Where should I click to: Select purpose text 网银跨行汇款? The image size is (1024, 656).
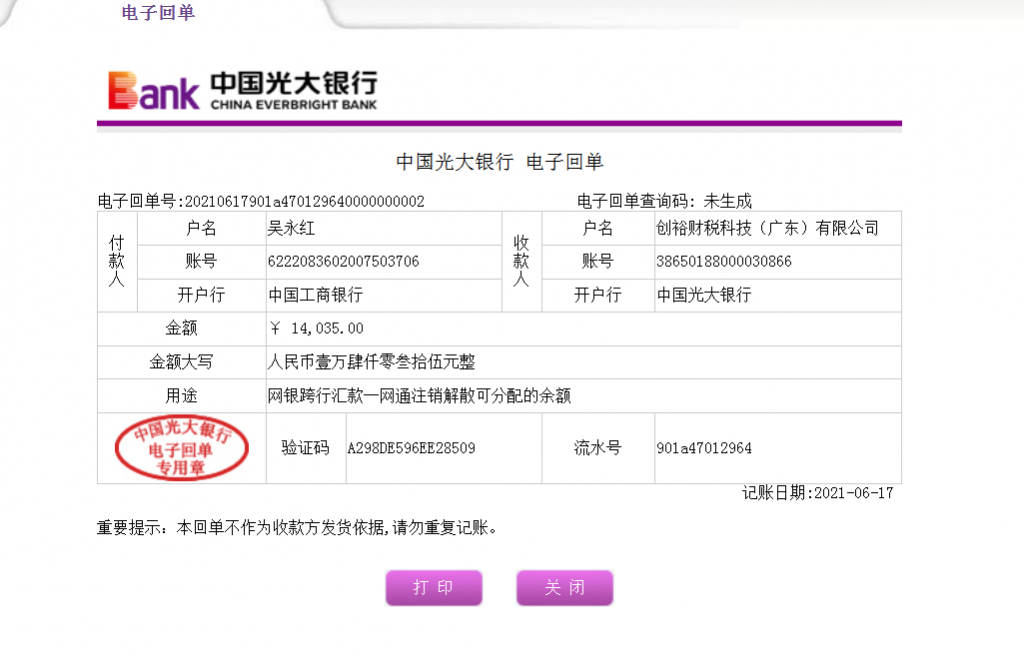pos(315,395)
